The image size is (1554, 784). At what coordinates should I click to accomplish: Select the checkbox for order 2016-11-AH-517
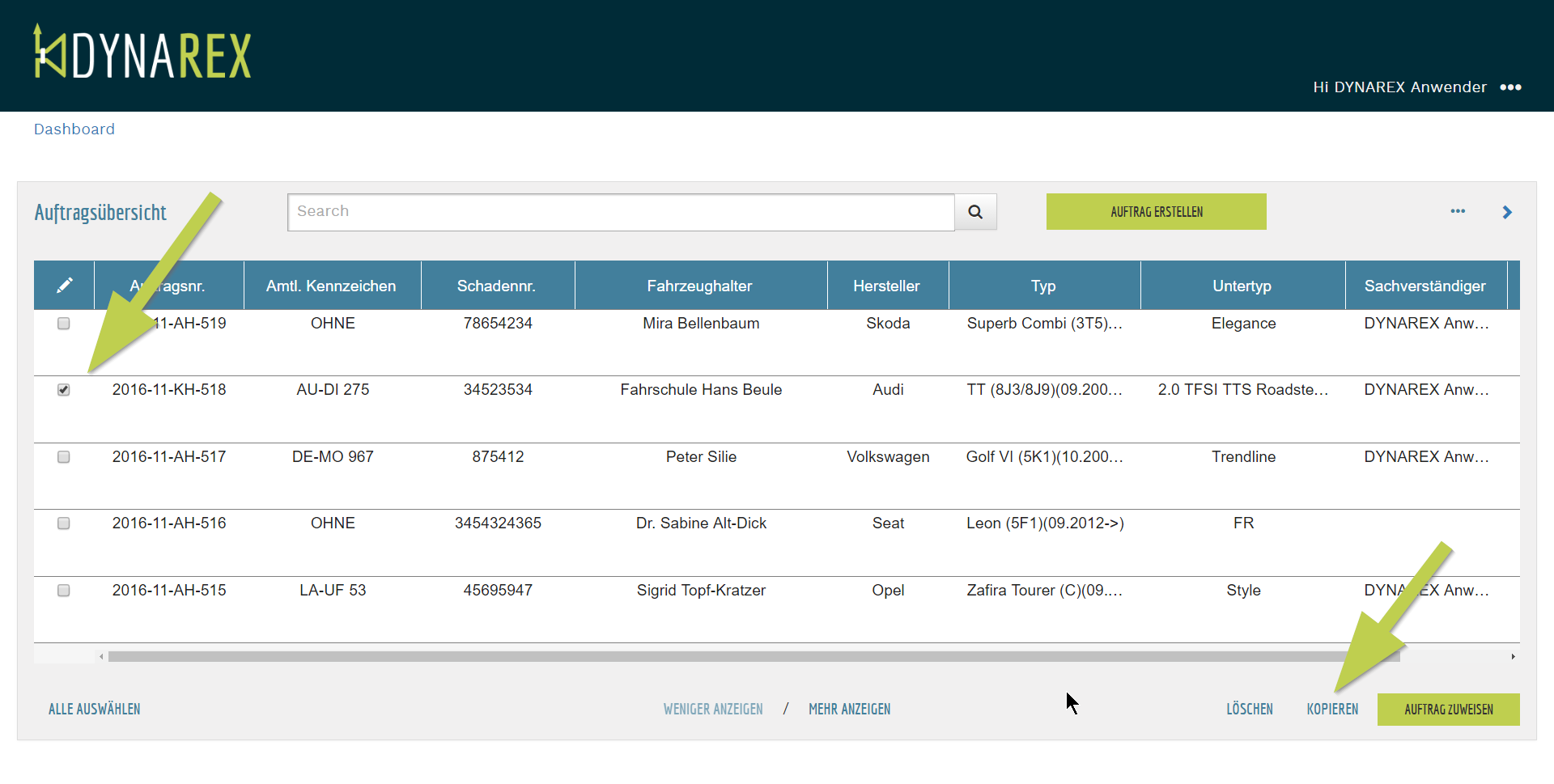coord(64,457)
